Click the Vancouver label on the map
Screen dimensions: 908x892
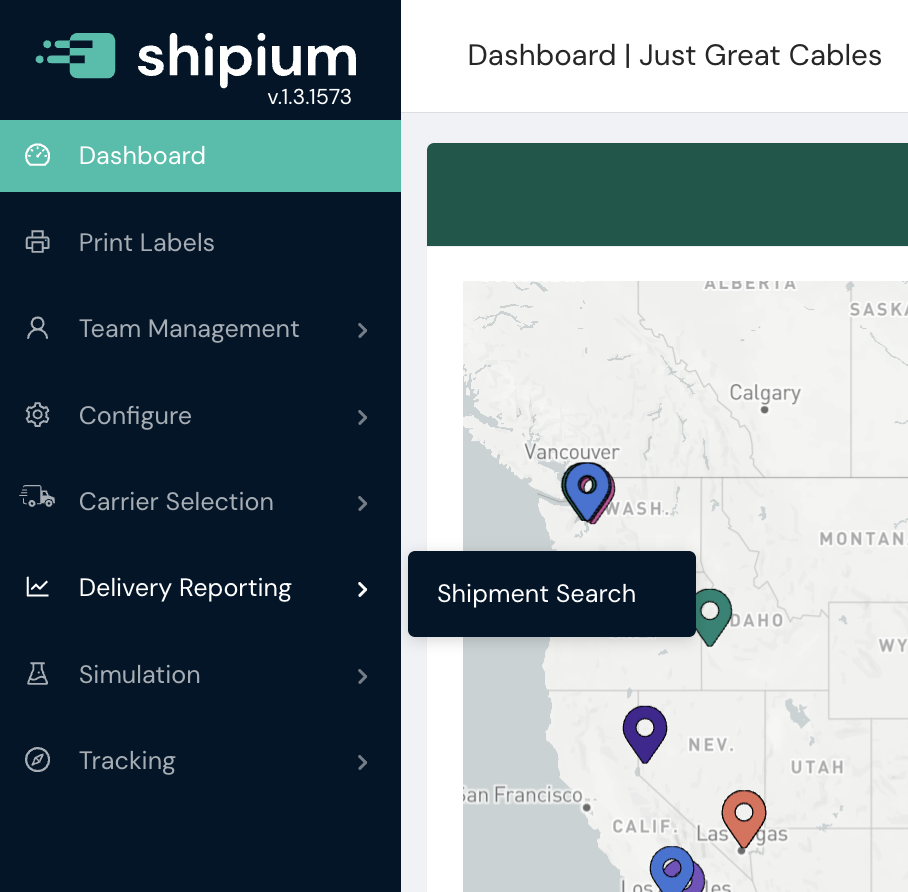572,452
